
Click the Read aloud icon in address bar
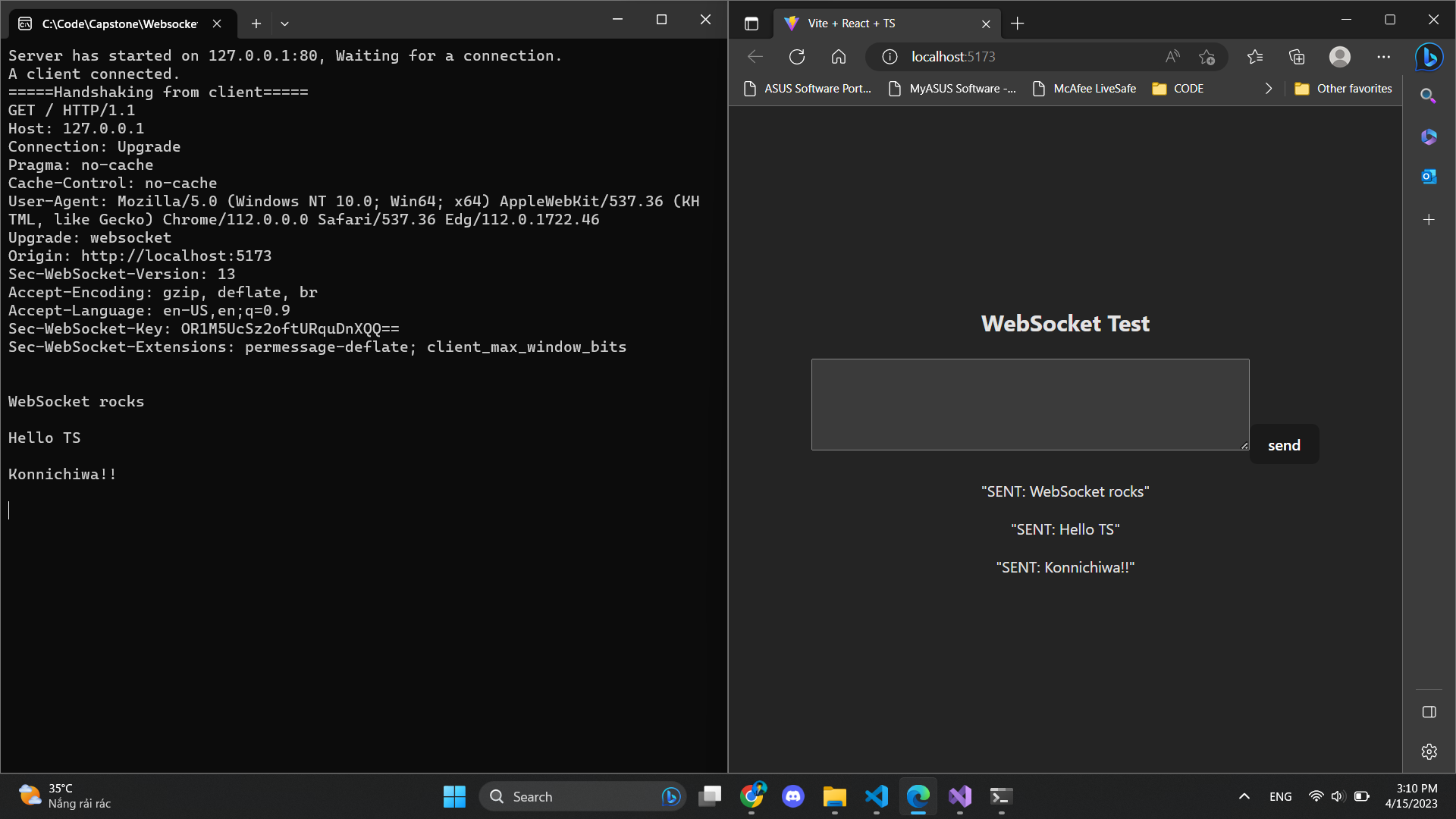(x=1172, y=57)
